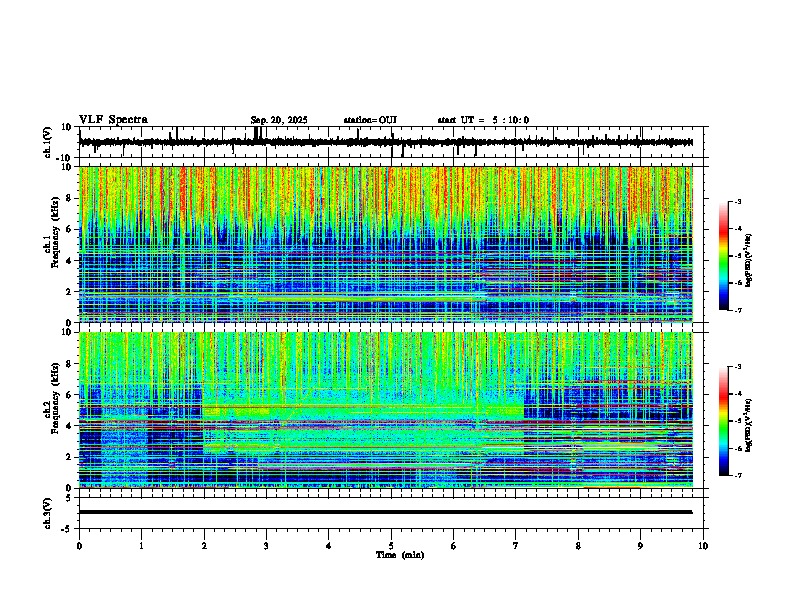The width and height of the screenshot is (792, 612).
Task: Click the "3" tick on Time axis
Action: (266, 546)
